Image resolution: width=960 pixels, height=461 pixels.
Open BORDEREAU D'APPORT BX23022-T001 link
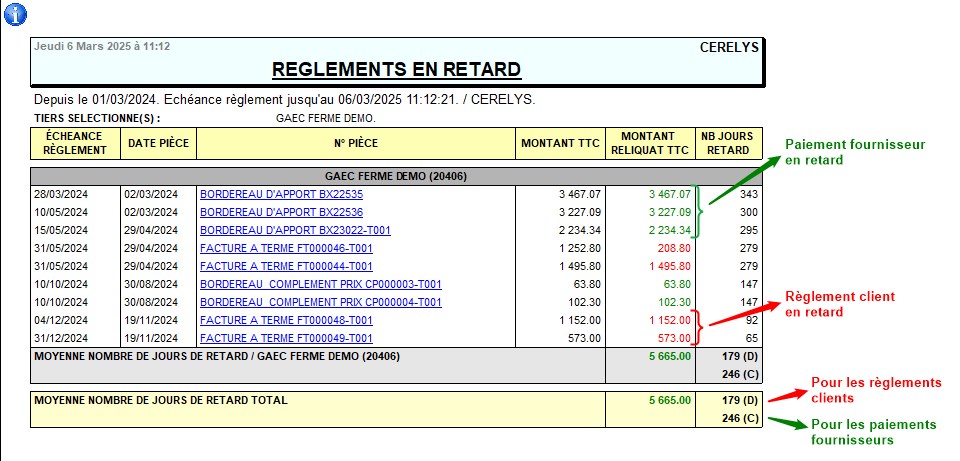pyautogui.click(x=295, y=230)
